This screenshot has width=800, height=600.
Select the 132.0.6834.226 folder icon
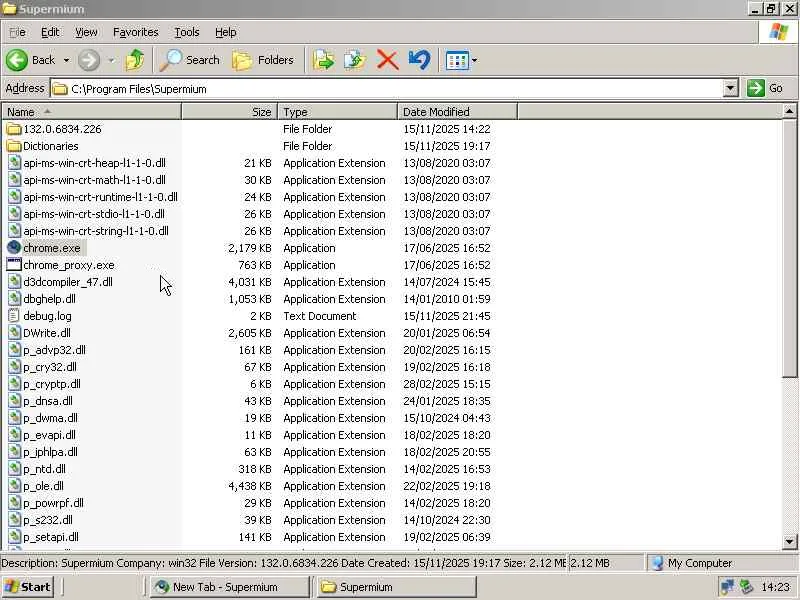tap(14, 129)
